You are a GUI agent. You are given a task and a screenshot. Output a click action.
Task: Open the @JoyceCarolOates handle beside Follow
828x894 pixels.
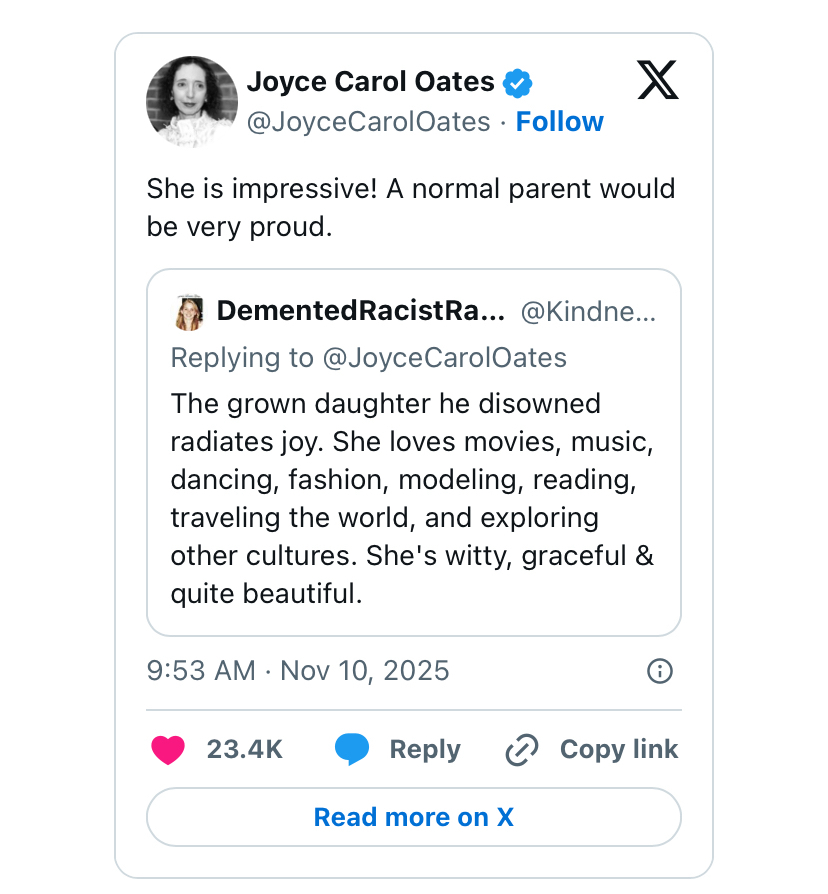368,122
